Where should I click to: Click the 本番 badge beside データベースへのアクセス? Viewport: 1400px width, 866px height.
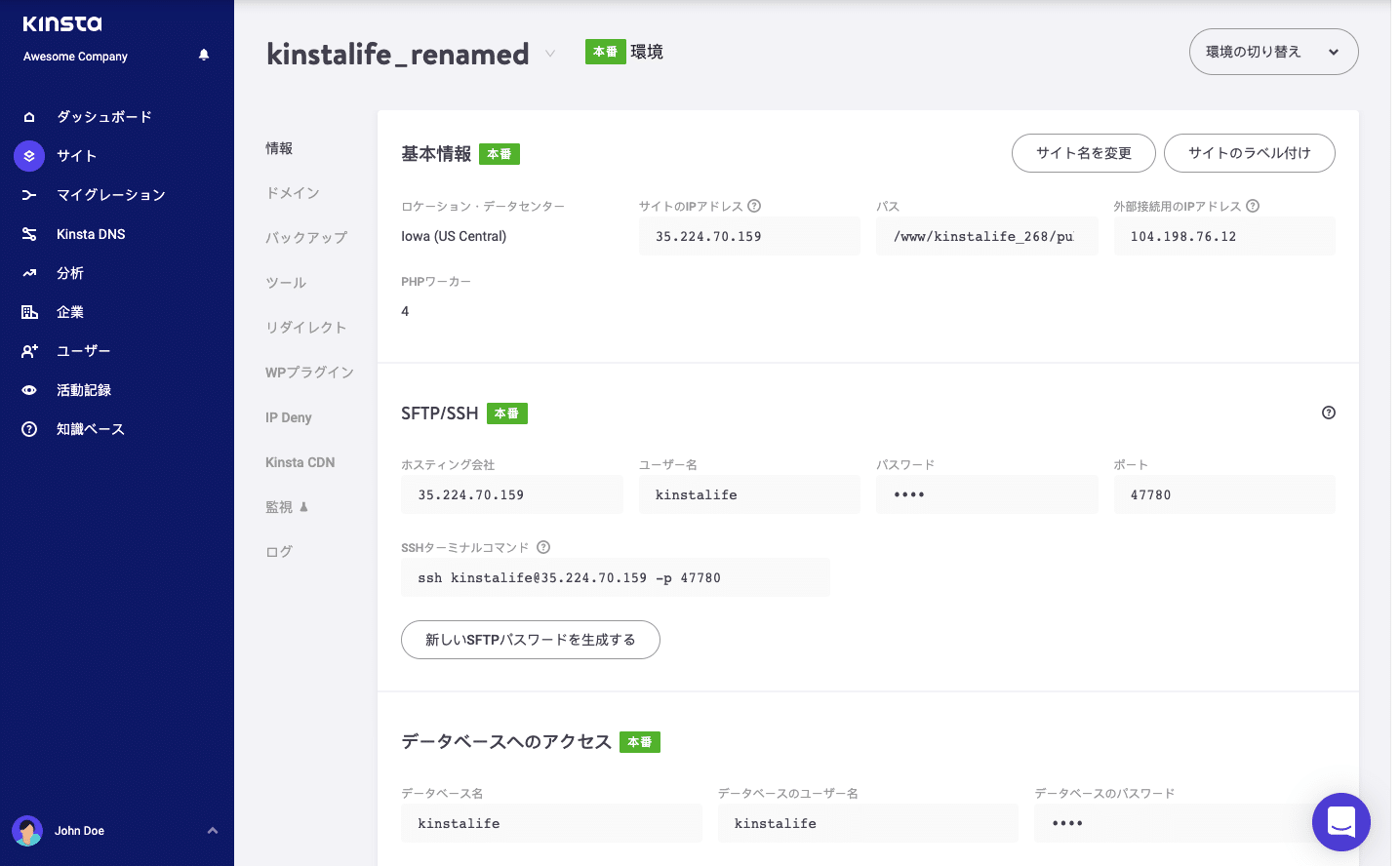coord(640,742)
